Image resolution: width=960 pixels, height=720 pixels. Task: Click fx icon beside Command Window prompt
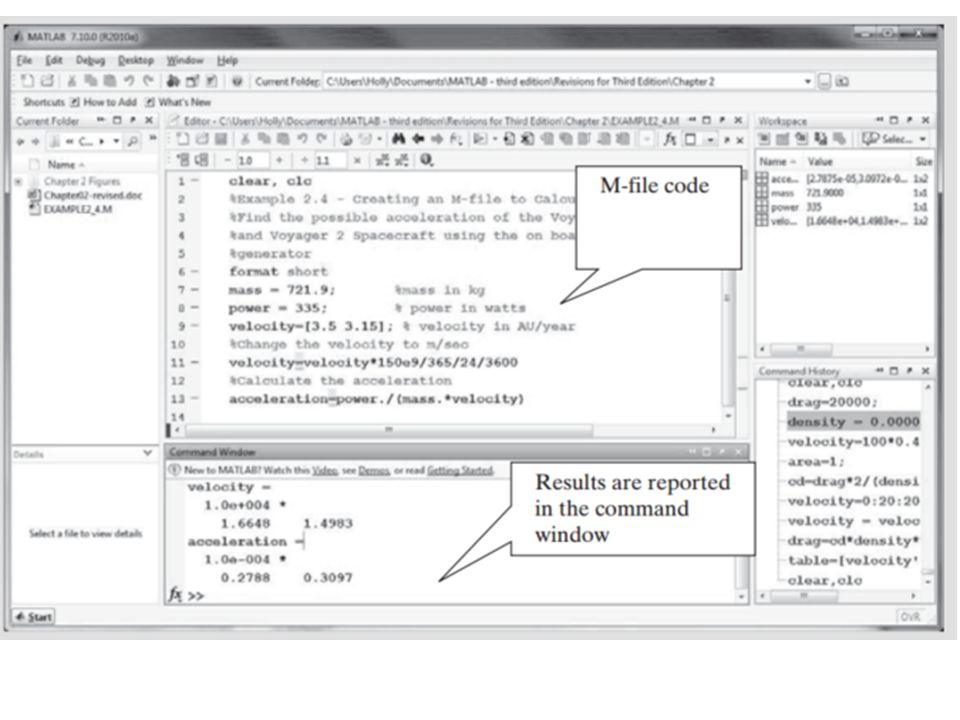point(175,594)
